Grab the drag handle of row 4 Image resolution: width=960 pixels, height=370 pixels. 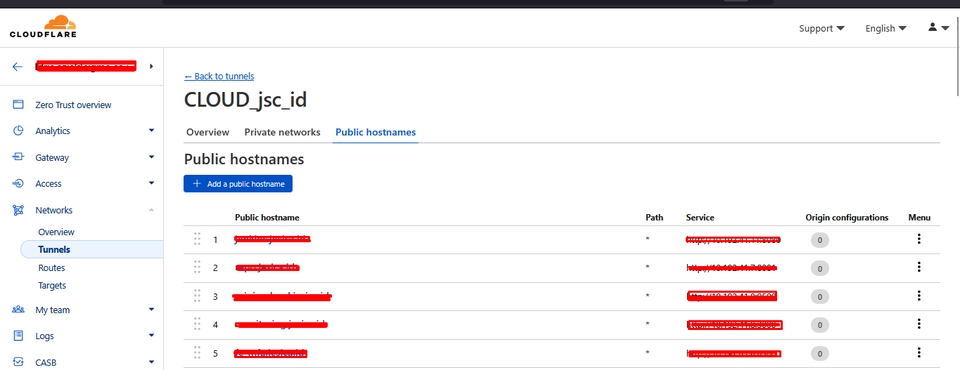(x=197, y=324)
